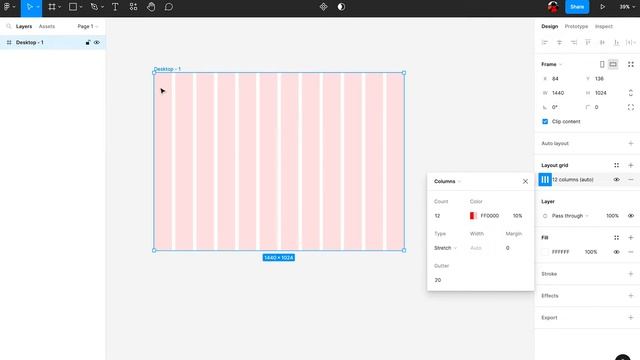The width and height of the screenshot is (640, 360).
Task: Hide the Desktop - 1 layer
Action: pyautogui.click(x=97, y=42)
